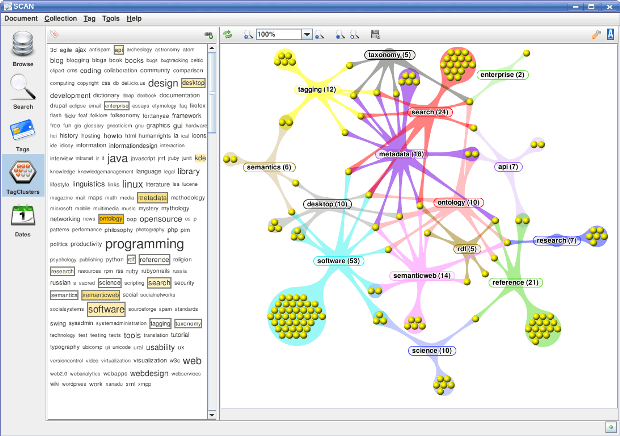Open the Browse view in sidebar
The image size is (620, 436).
(x=23, y=49)
